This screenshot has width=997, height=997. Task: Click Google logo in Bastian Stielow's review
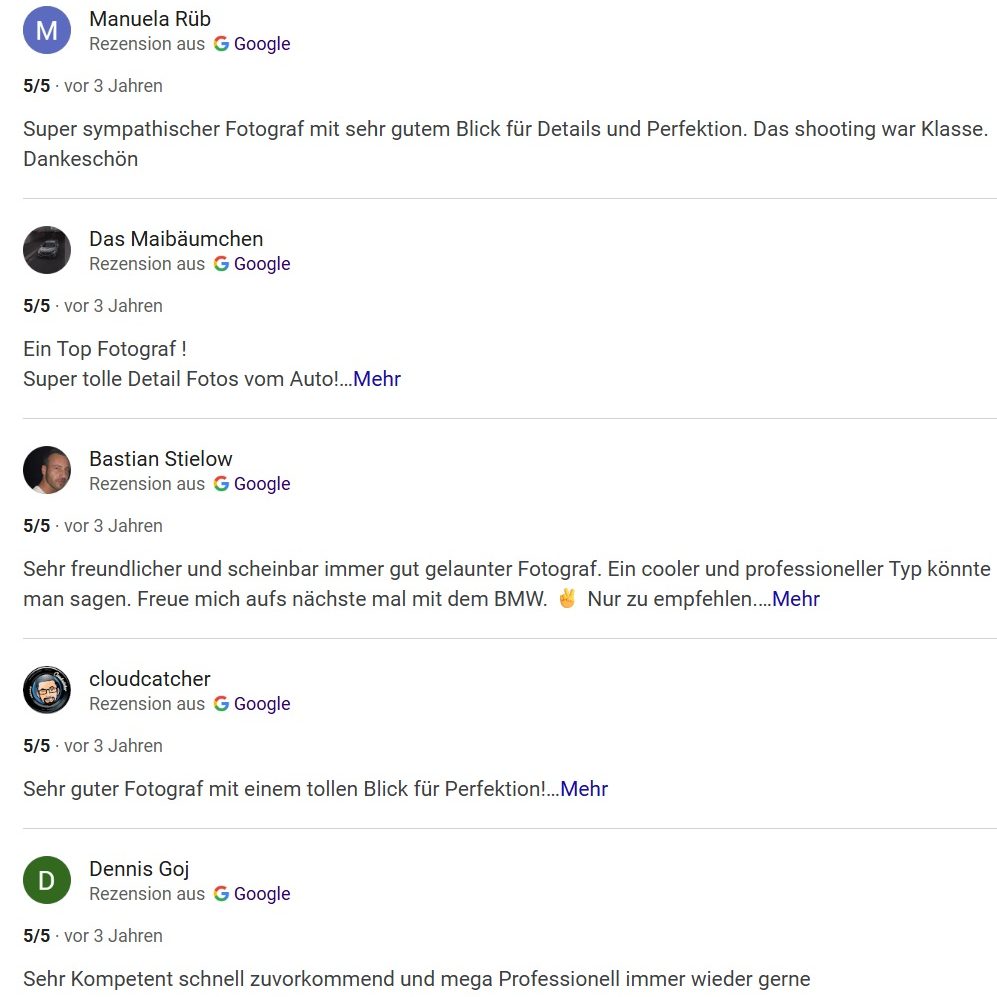click(221, 484)
